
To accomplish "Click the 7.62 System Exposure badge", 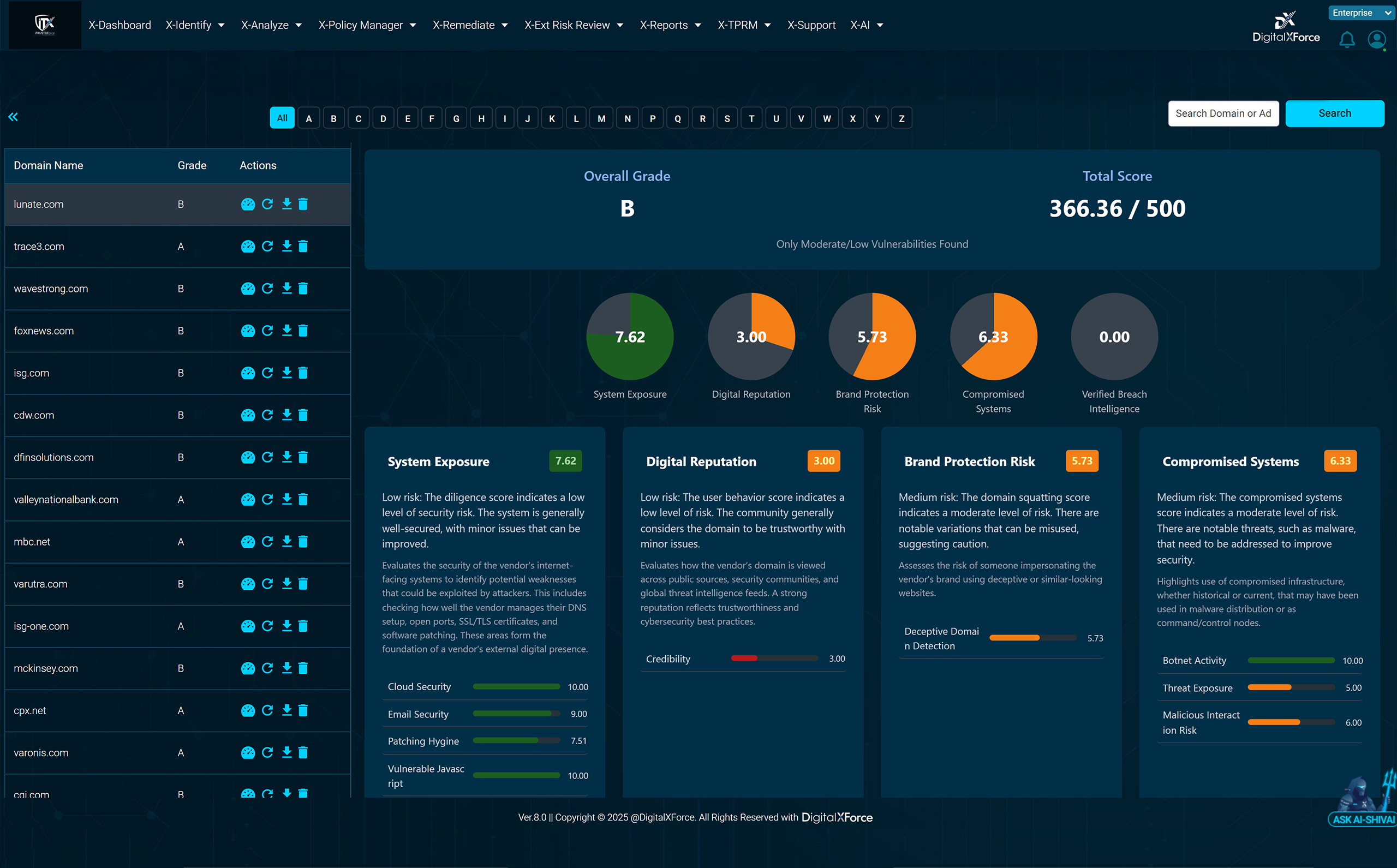I will coord(565,461).
